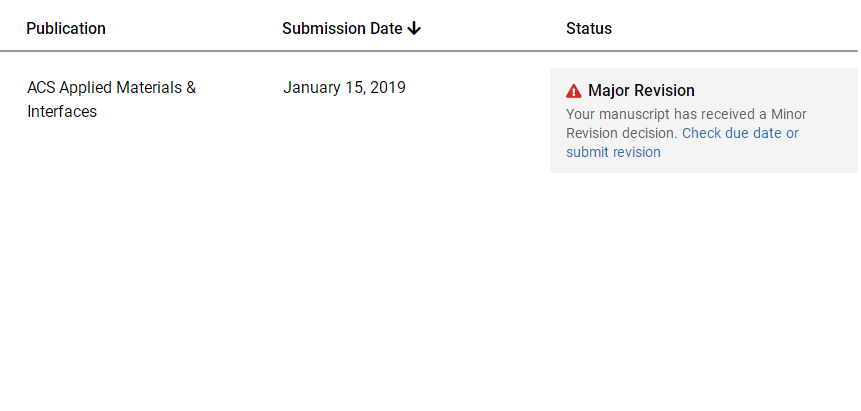Click the word "Date" in column header
861x411 pixels.
tap(386, 28)
